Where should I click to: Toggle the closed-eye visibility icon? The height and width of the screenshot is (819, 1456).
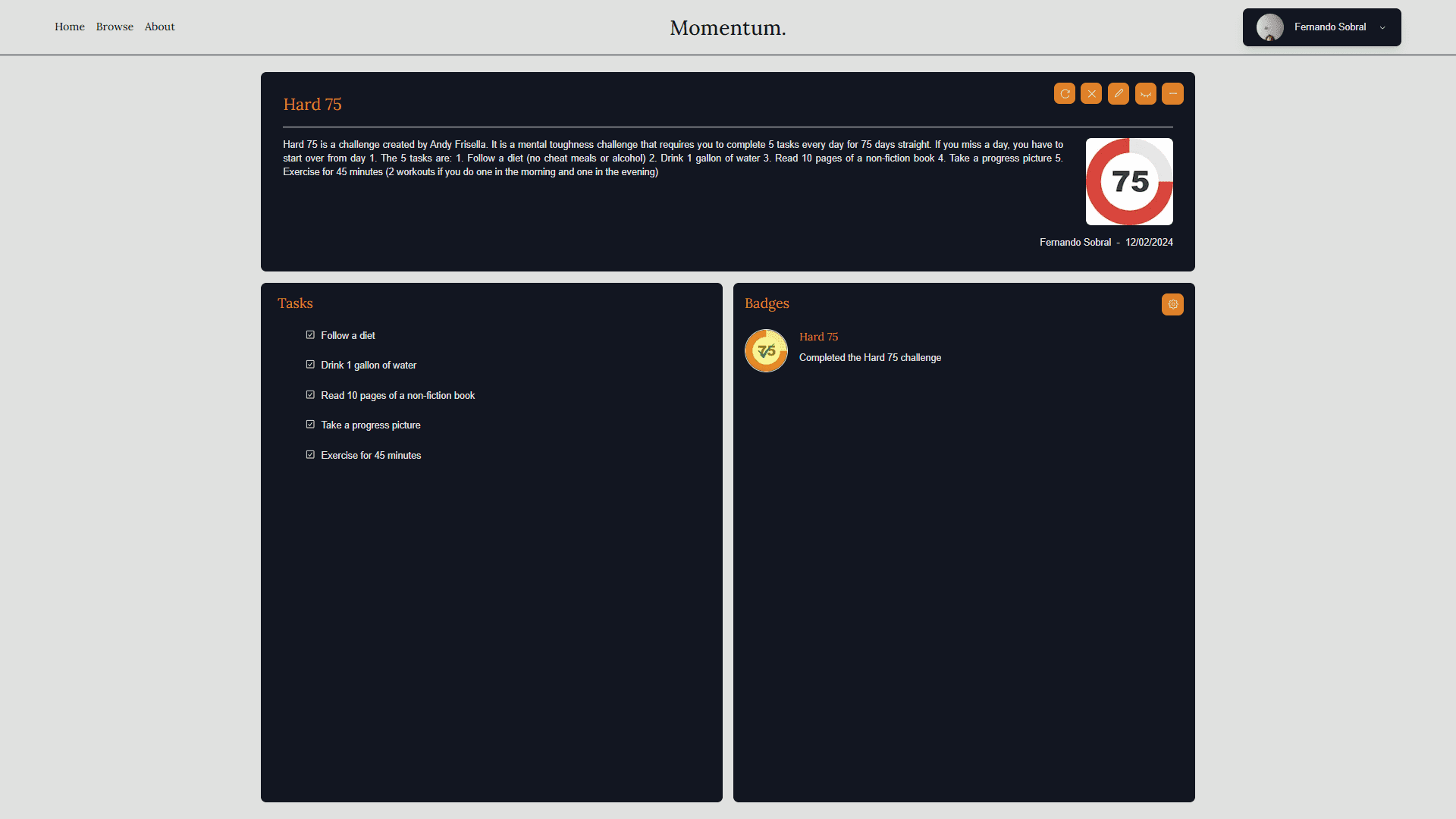pos(1146,93)
